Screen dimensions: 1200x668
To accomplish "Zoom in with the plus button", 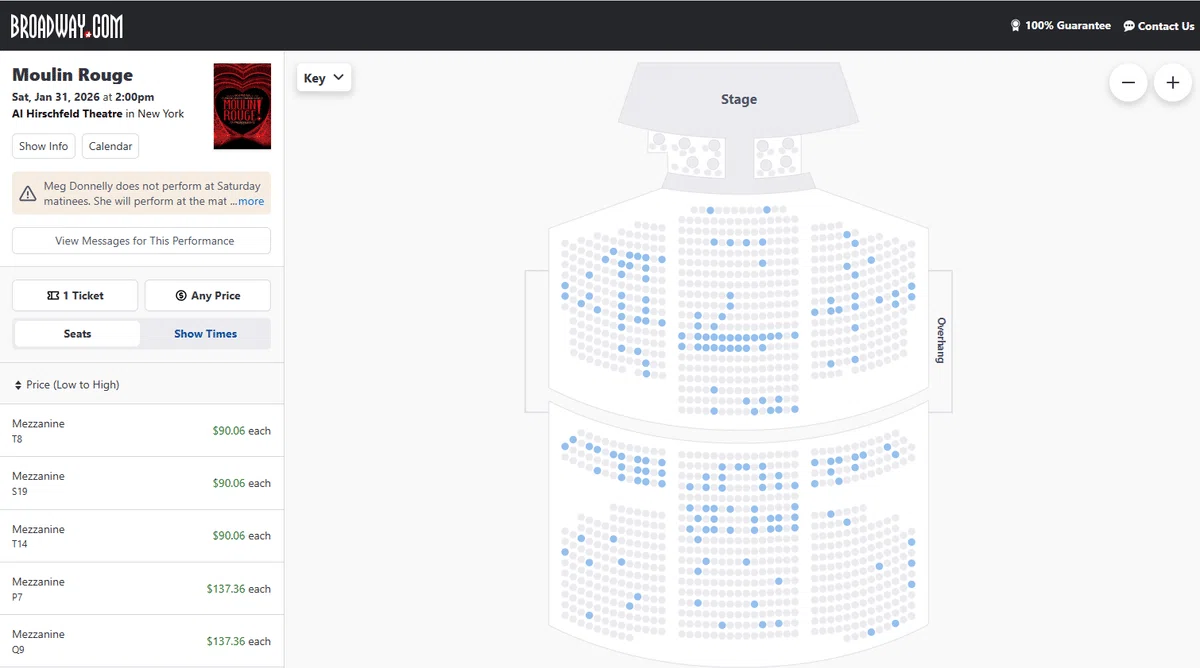I will (1173, 83).
